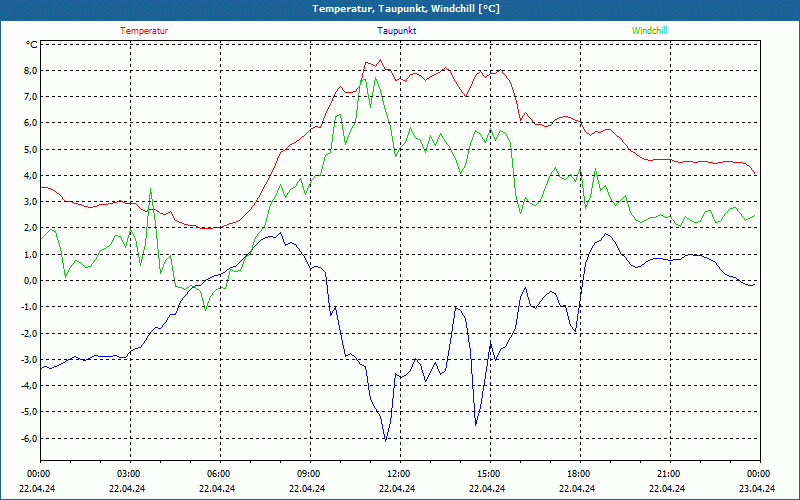Click the Taupunkt minimum near -6,0 before 12:00
This screenshot has height=500, width=800.
pyautogui.click(x=385, y=441)
